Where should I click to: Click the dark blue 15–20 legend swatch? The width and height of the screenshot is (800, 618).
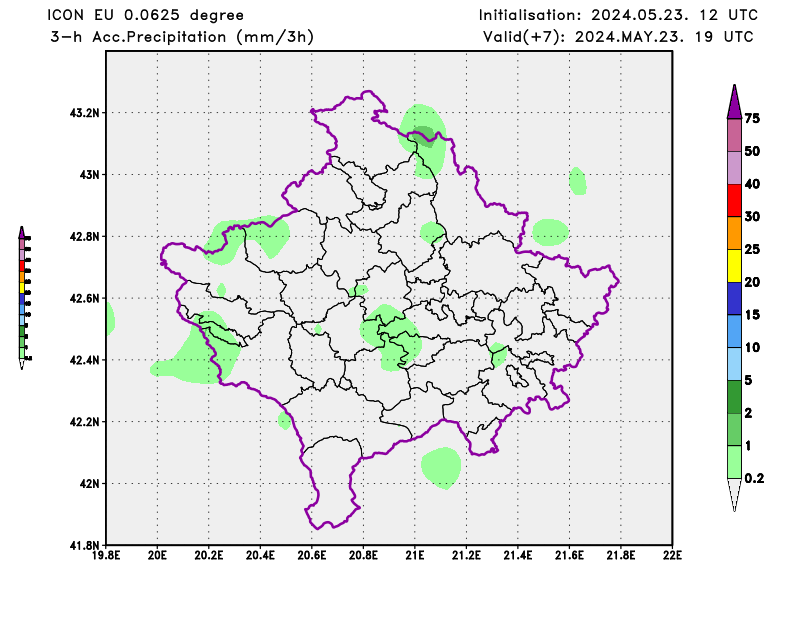pos(734,299)
